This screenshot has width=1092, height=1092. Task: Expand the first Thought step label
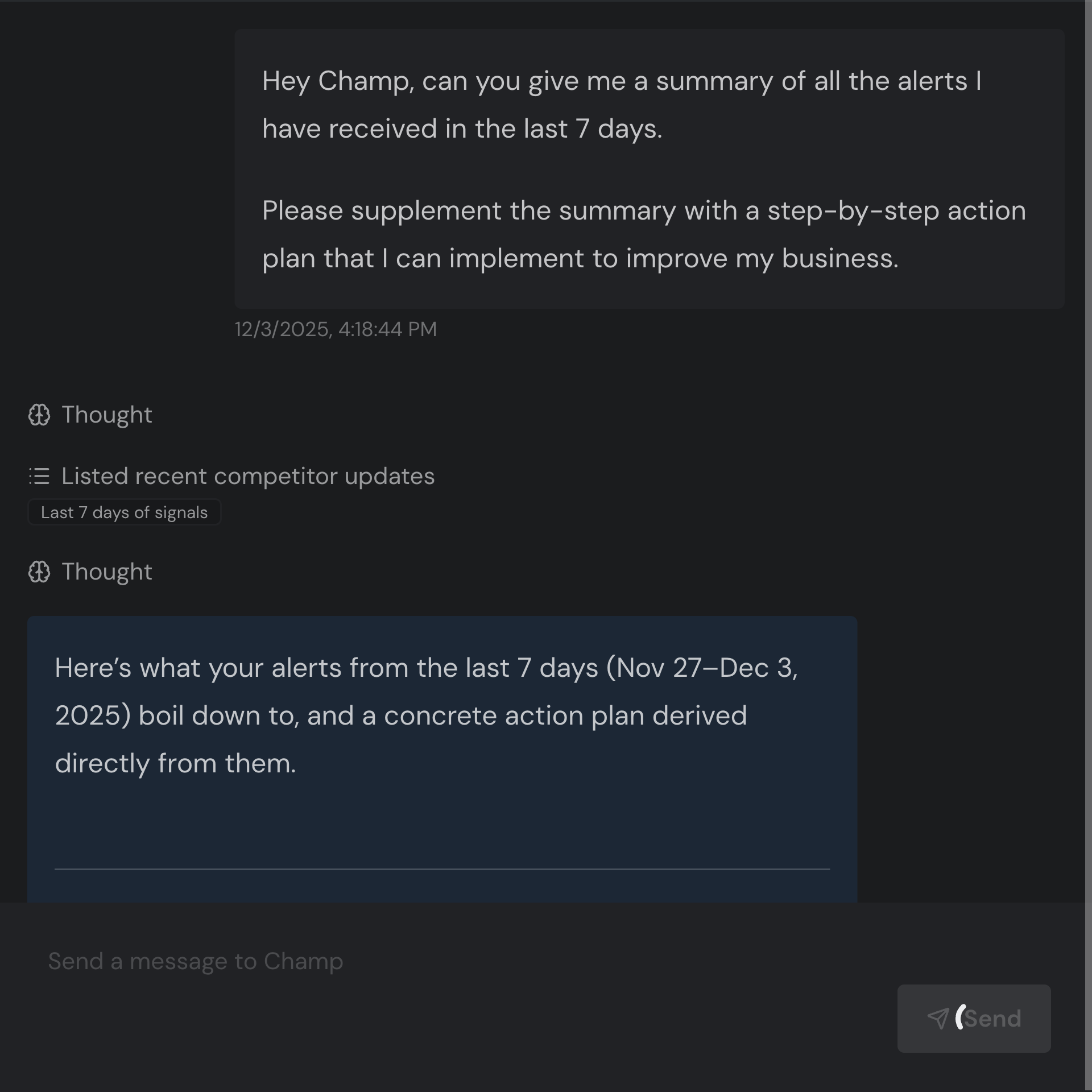pos(106,415)
